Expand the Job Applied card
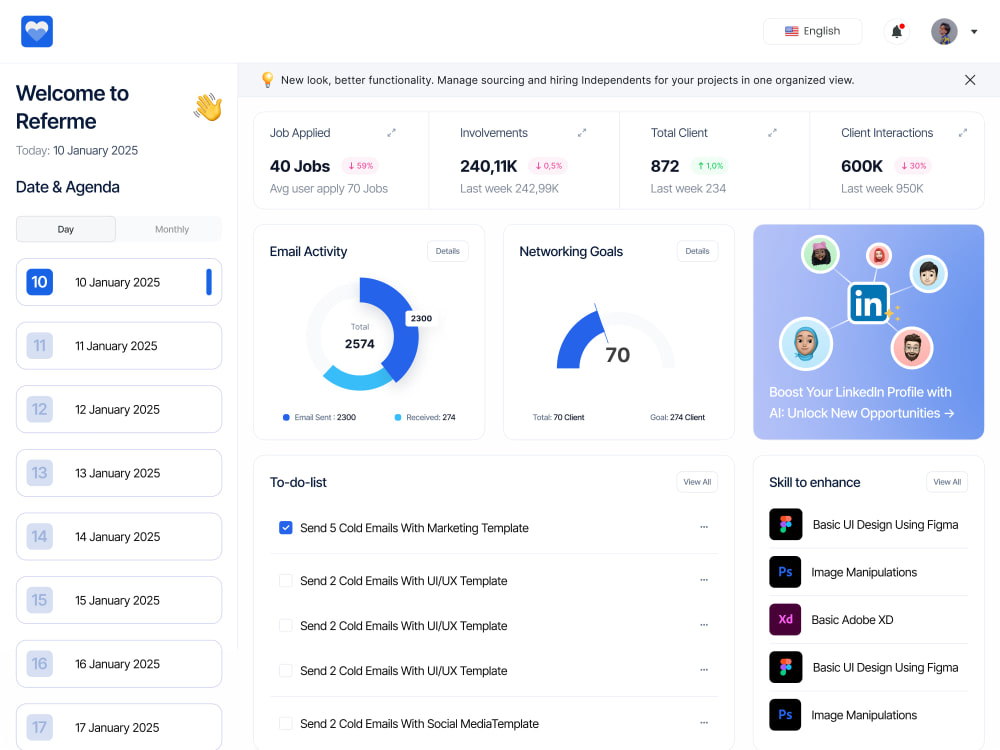The height and width of the screenshot is (750, 1000). click(x=391, y=133)
